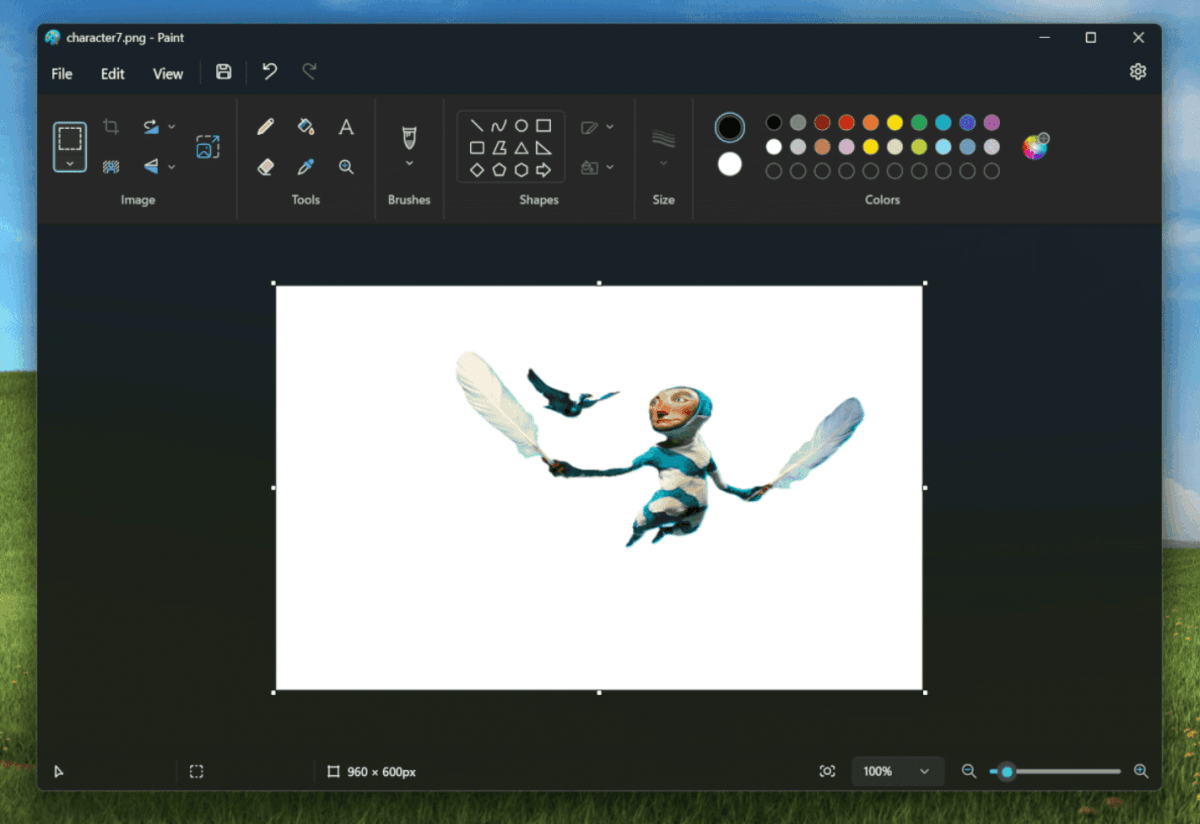This screenshot has width=1200, height=824.
Task: Click the Crop image icon
Action: (111, 127)
